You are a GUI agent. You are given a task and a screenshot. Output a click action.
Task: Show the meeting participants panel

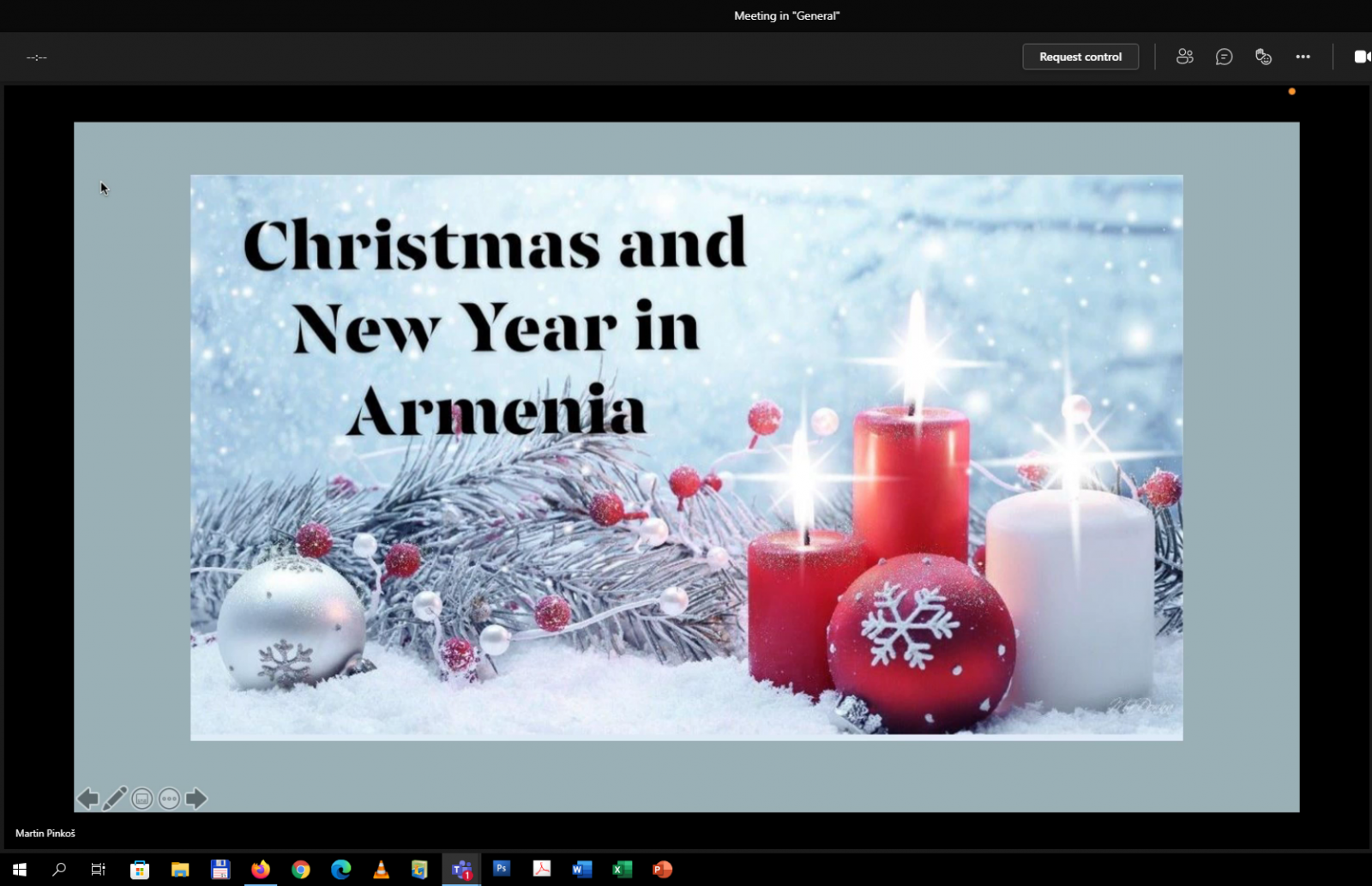pyautogui.click(x=1184, y=57)
